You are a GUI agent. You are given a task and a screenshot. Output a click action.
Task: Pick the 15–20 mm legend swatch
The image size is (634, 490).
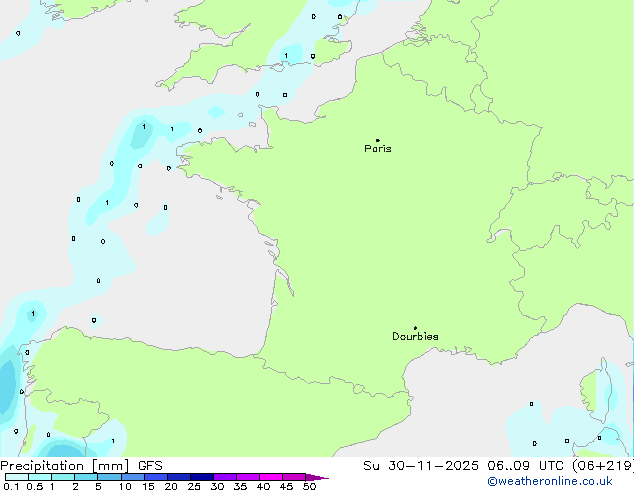(155, 477)
